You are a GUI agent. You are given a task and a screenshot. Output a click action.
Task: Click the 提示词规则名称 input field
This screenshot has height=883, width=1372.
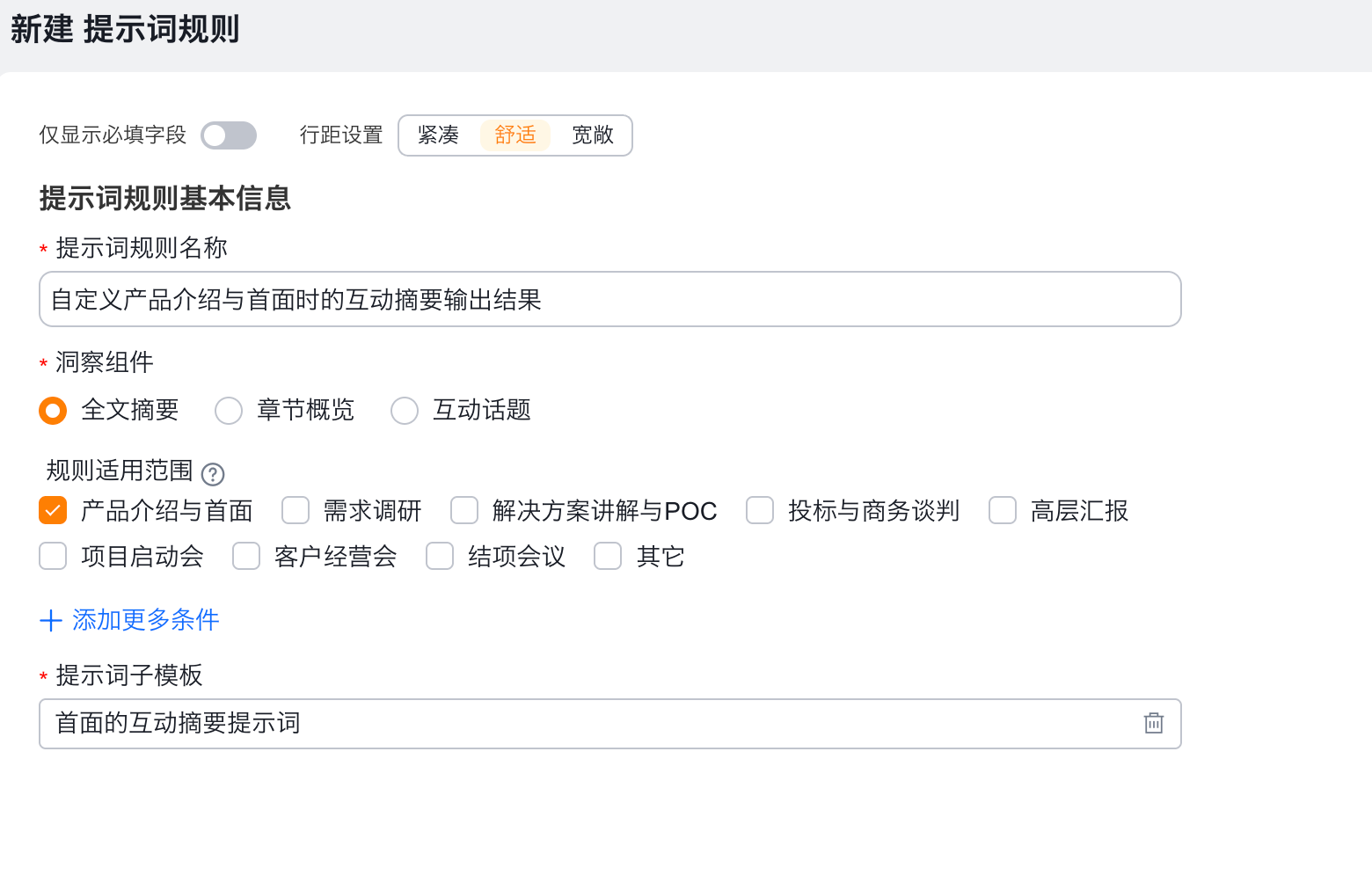coord(609,300)
